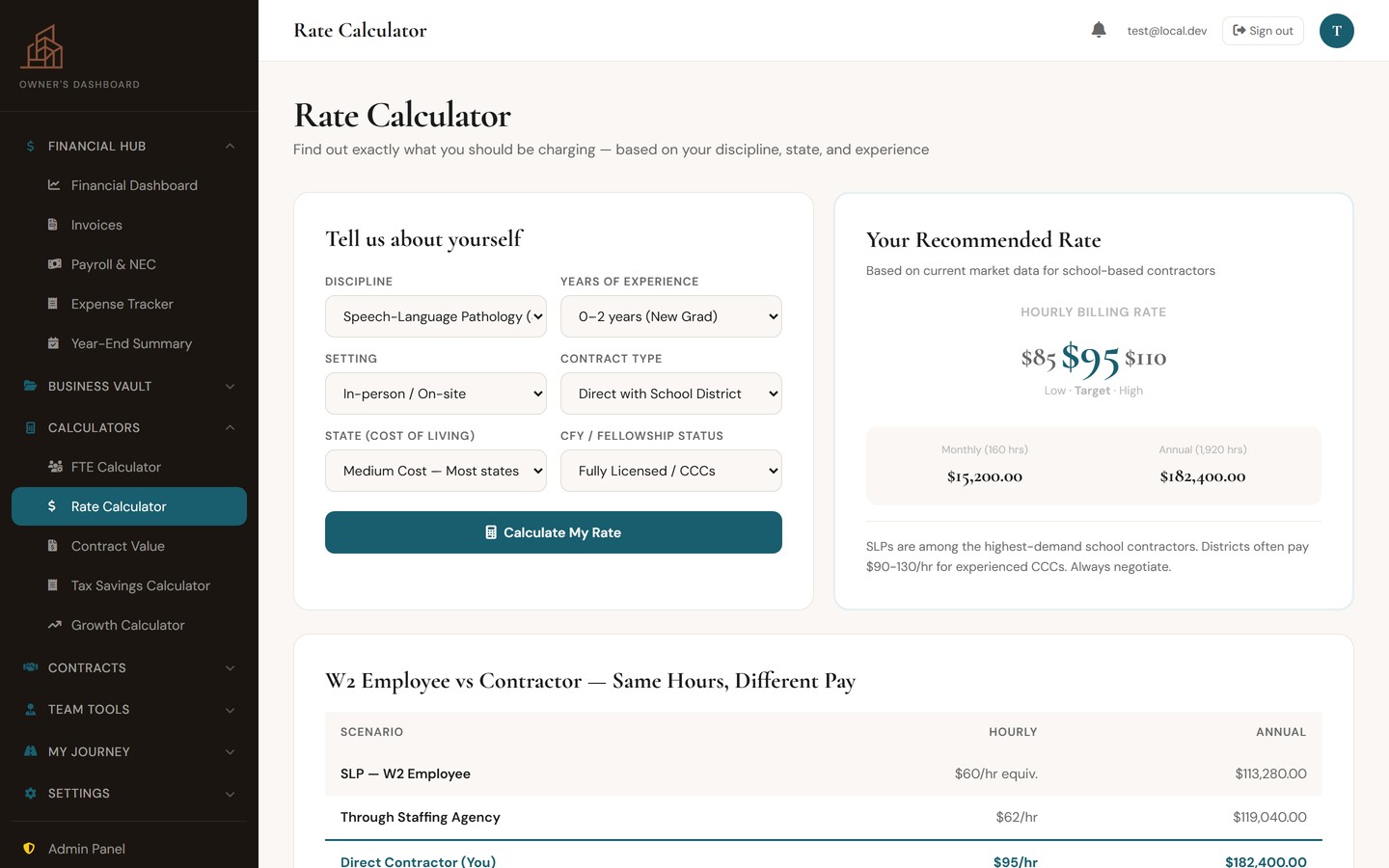Click the $95 target rate value

click(x=1090, y=359)
